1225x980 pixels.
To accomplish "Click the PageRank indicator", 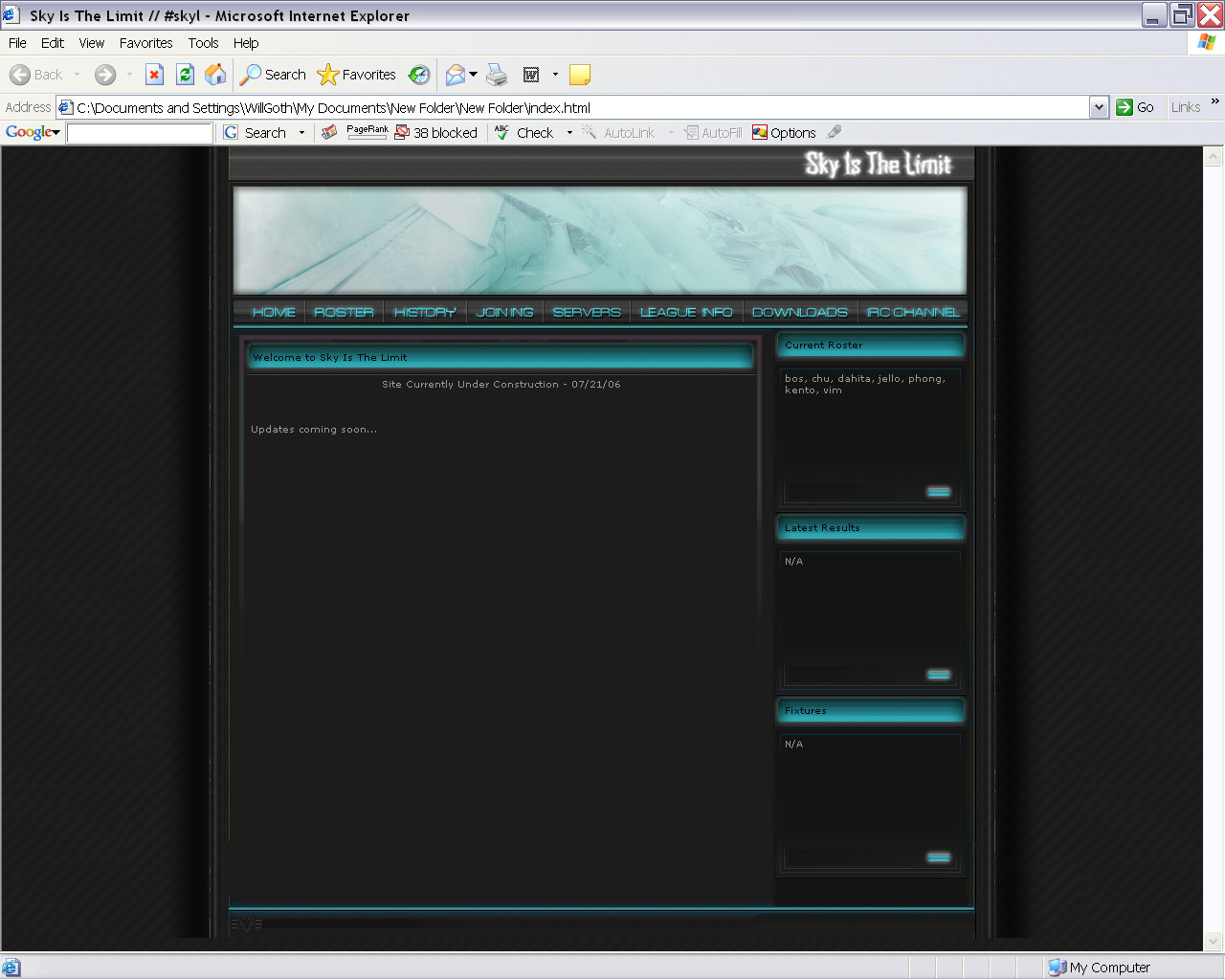I will pos(367,132).
